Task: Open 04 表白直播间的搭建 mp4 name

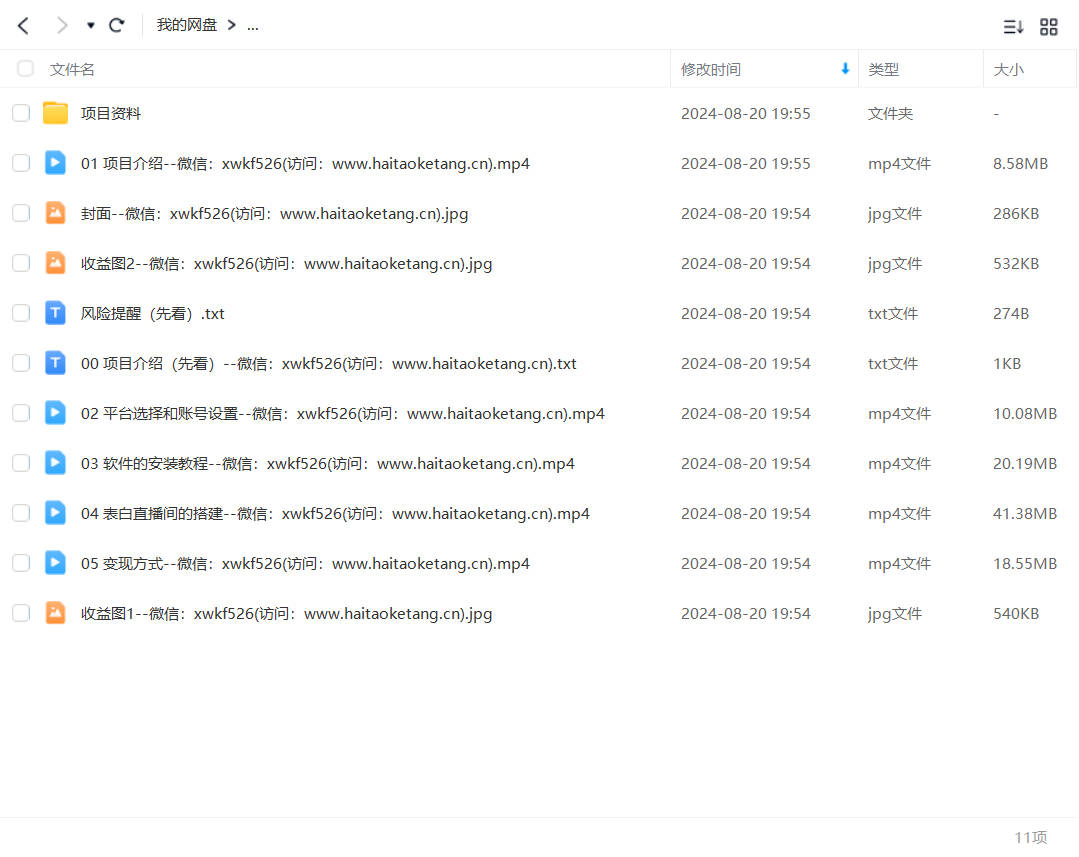Action: [335, 514]
